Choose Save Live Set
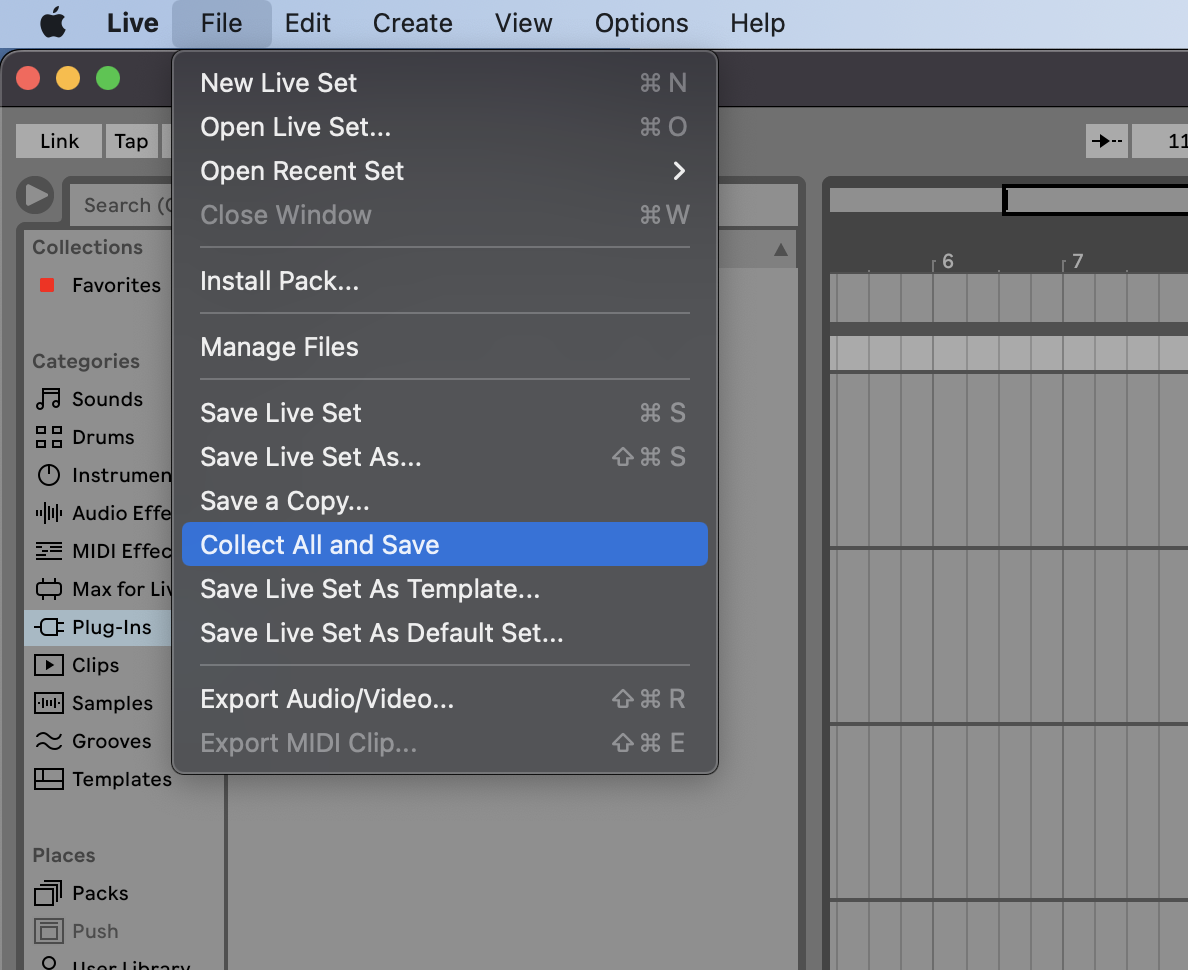Image resolution: width=1188 pixels, height=970 pixels. (445, 413)
